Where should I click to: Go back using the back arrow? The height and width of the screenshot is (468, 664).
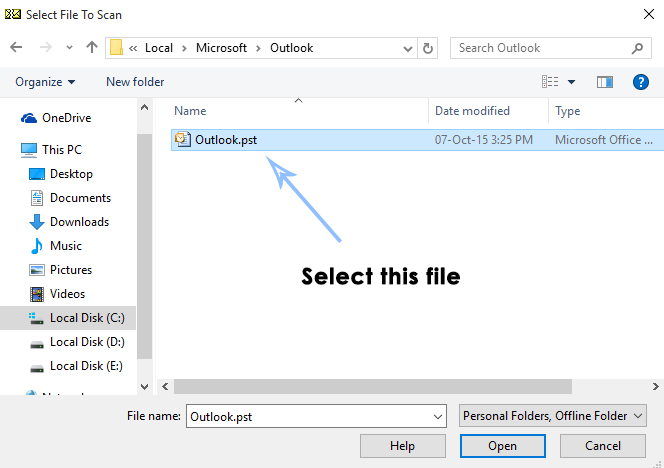16,47
